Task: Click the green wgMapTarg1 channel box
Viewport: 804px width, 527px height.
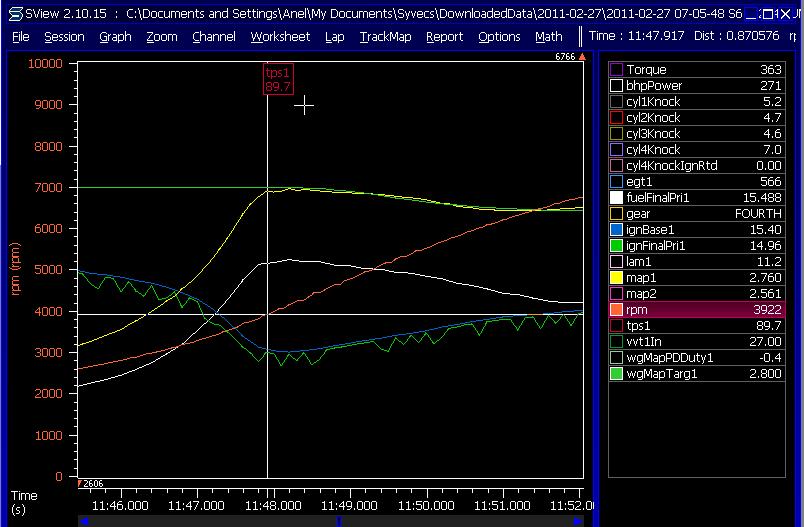Action: coord(617,374)
